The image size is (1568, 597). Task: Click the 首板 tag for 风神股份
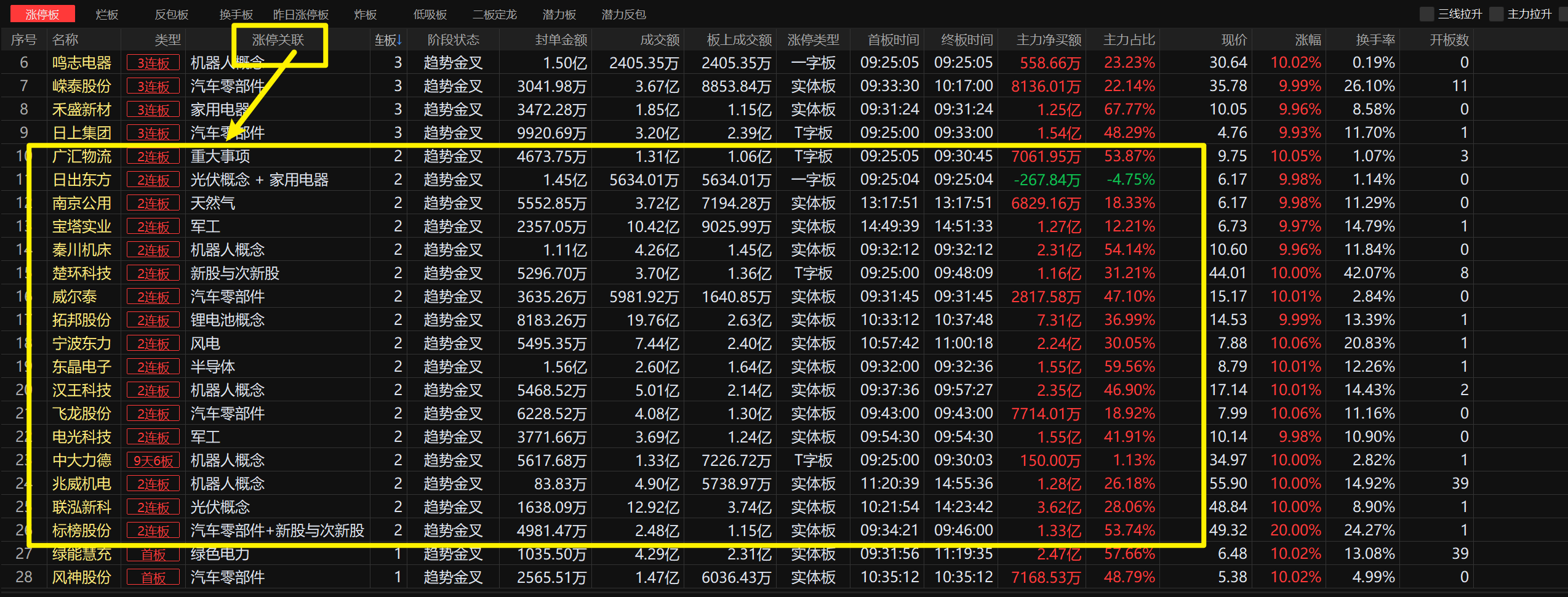pyautogui.click(x=153, y=577)
